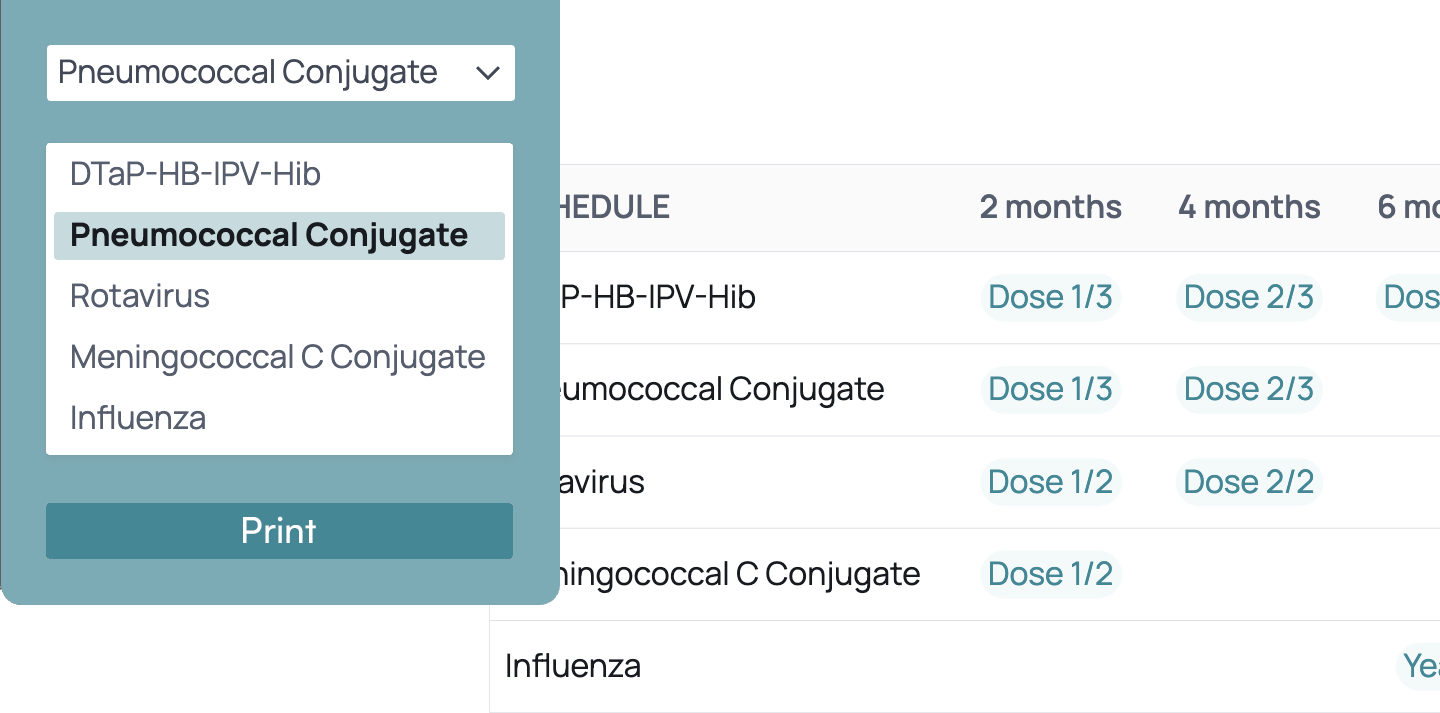Viewport: 1440px width, 713px height.
Task: Click the Influenza row label in table
Action: point(573,666)
